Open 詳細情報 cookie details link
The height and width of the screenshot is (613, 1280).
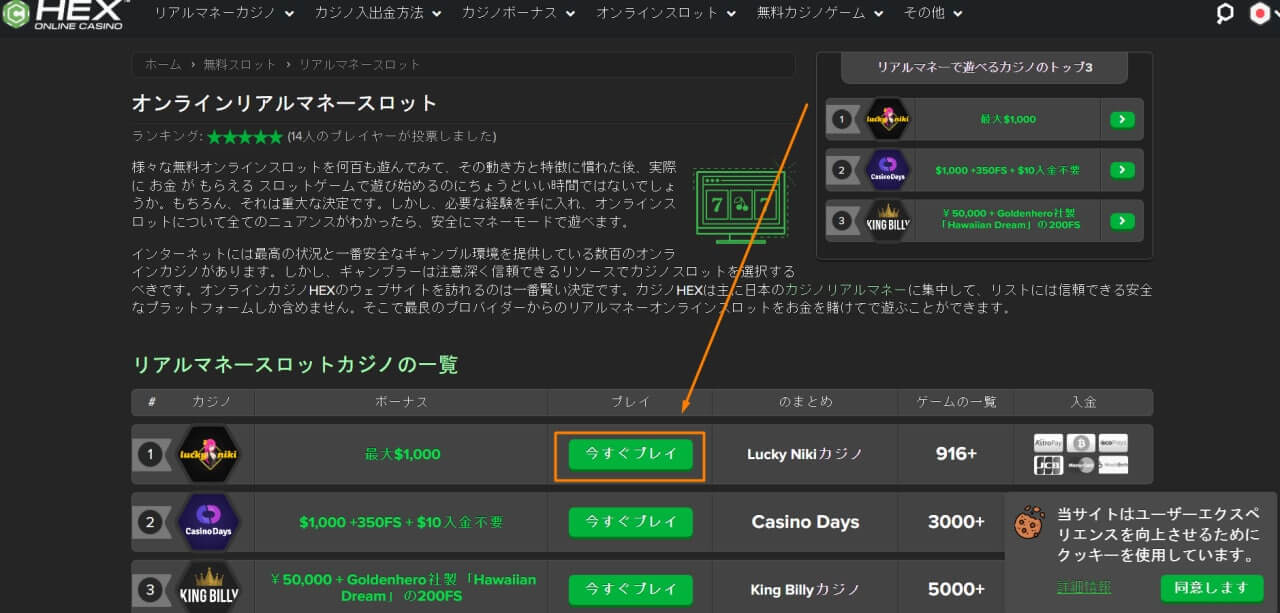(1084, 588)
